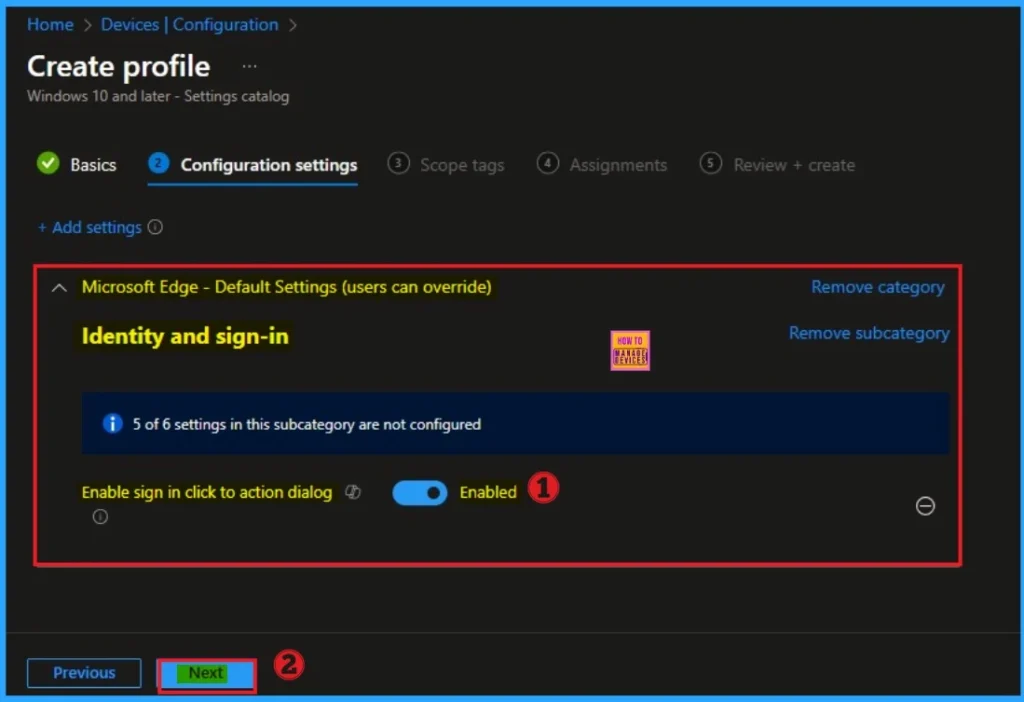
Task: Click the Copilot icon beside the setting name
Action: point(353,492)
